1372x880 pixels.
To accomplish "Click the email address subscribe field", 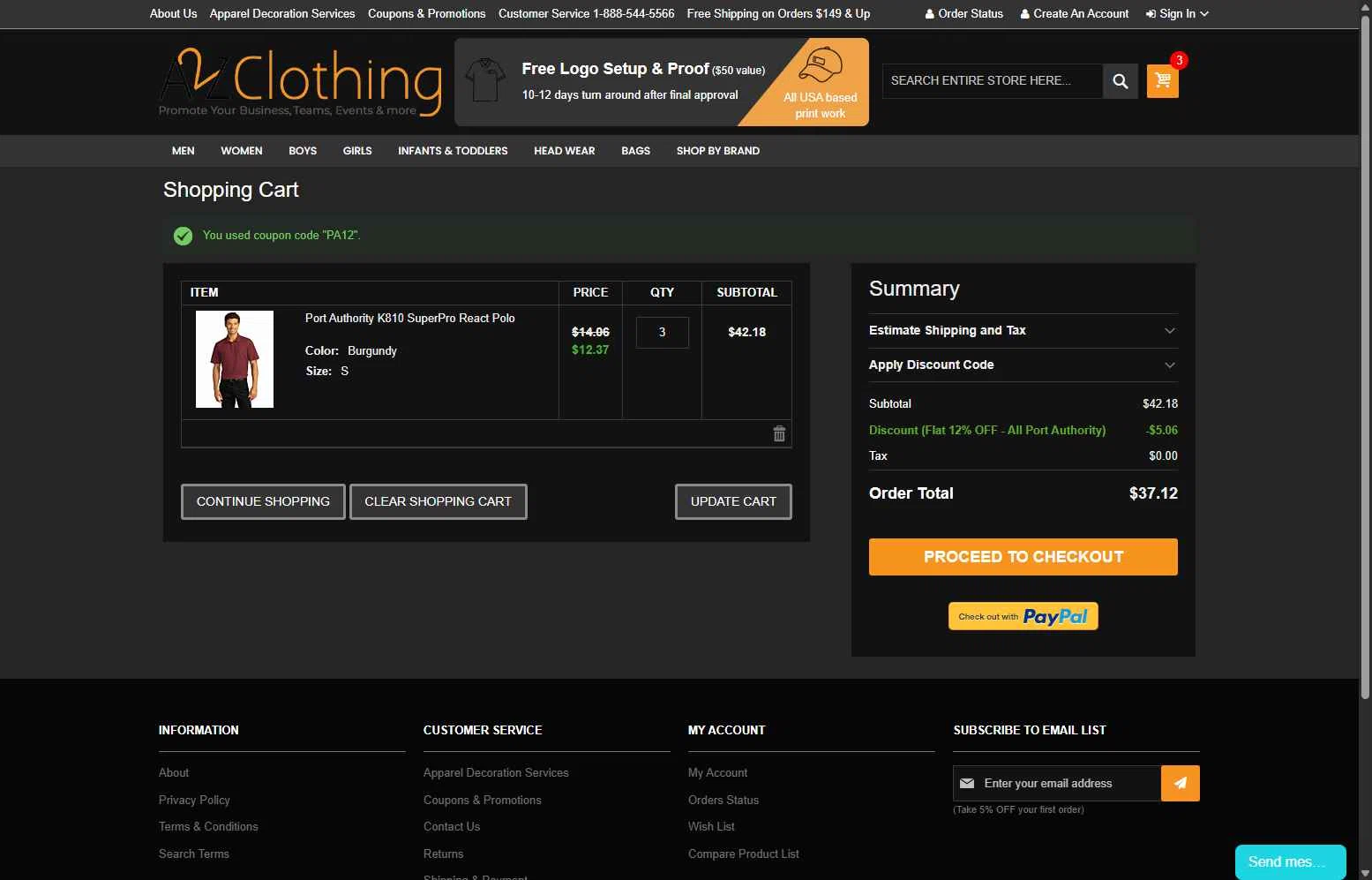I will [x=1057, y=783].
